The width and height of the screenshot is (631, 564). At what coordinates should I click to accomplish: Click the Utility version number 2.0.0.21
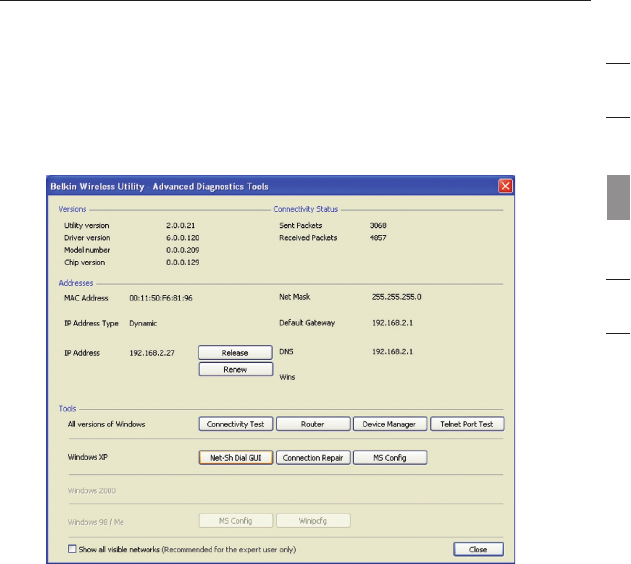coord(181,226)
